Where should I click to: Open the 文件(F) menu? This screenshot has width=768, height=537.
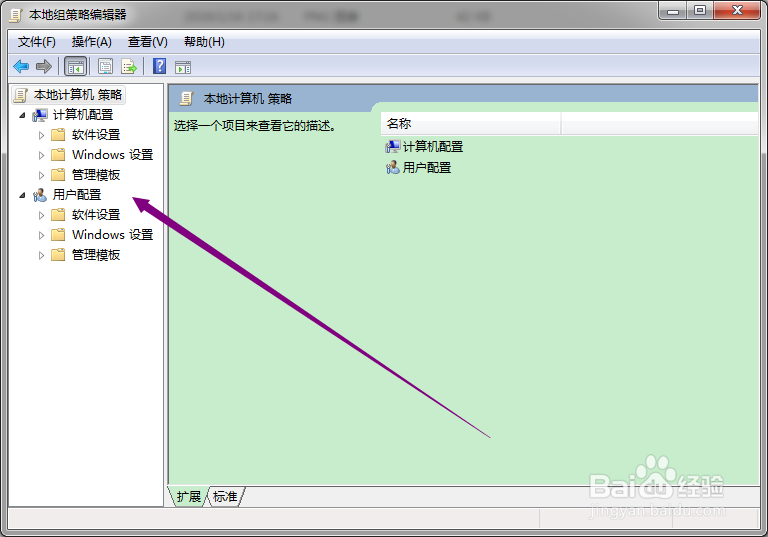point(37,42)
